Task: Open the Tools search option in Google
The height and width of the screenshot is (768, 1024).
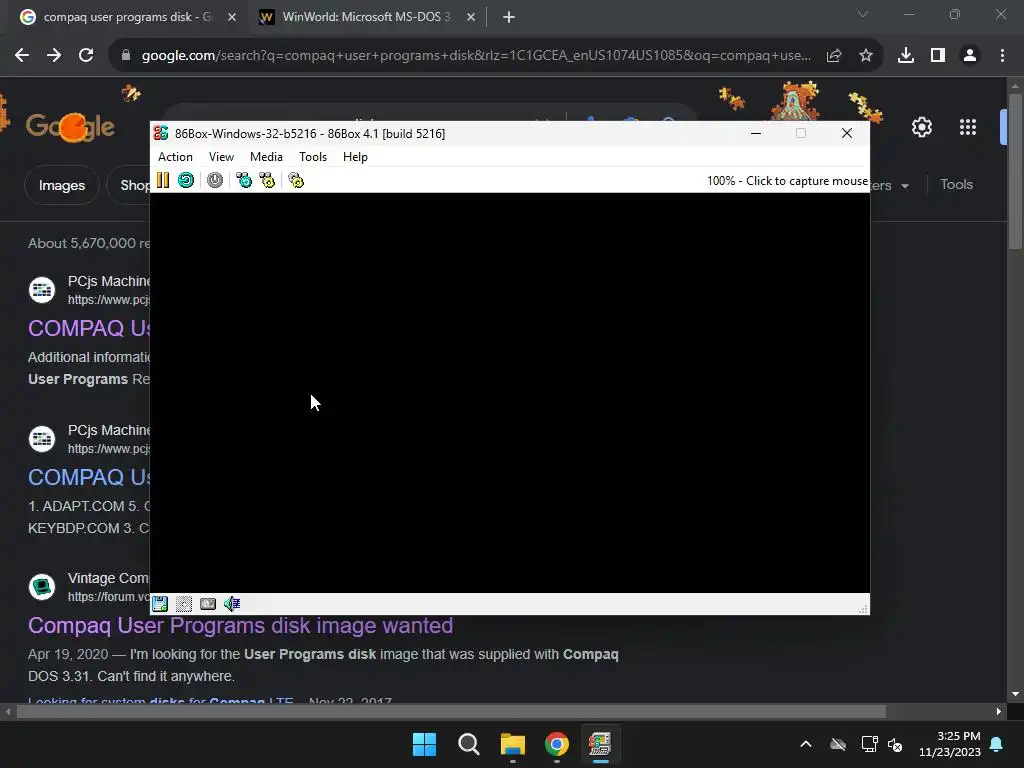Action: click(x=956, y=184)
